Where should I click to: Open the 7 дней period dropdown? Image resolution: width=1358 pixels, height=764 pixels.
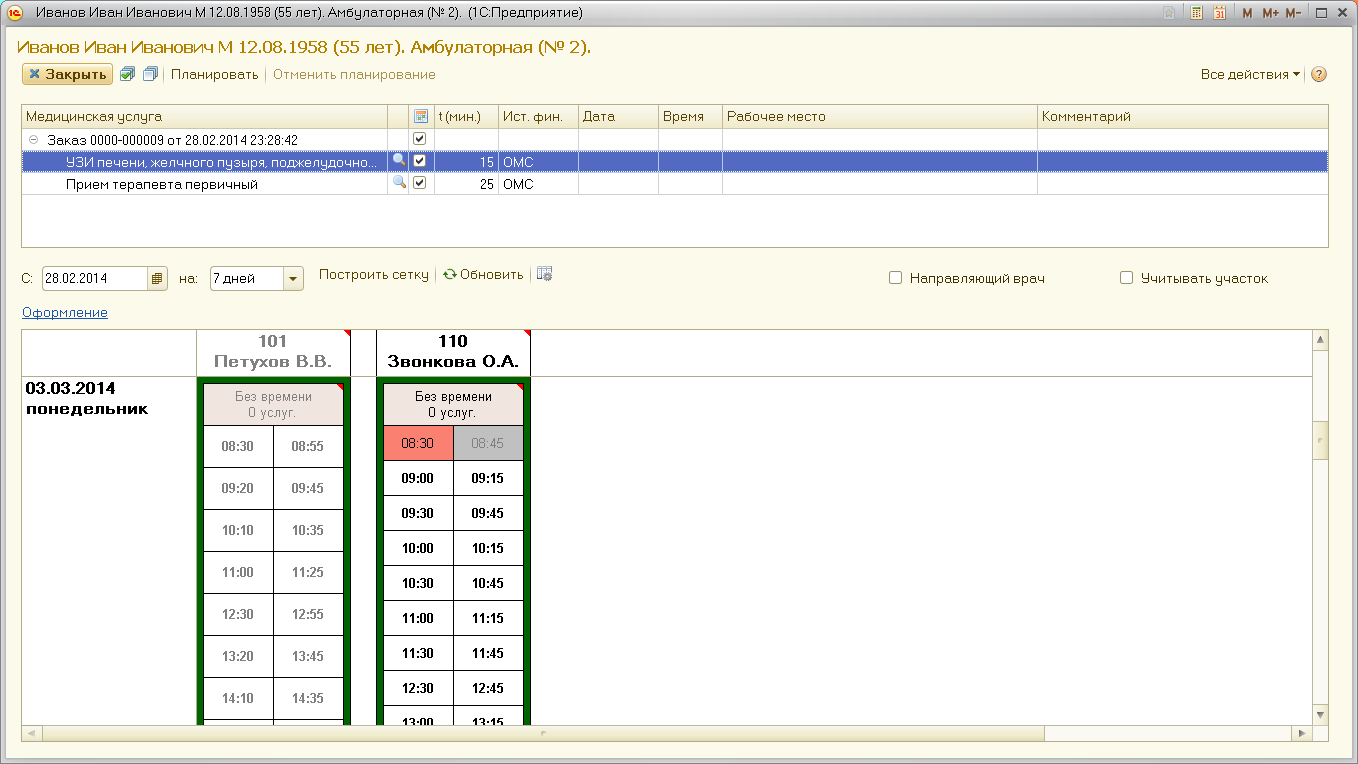click(x=293, y=279)
